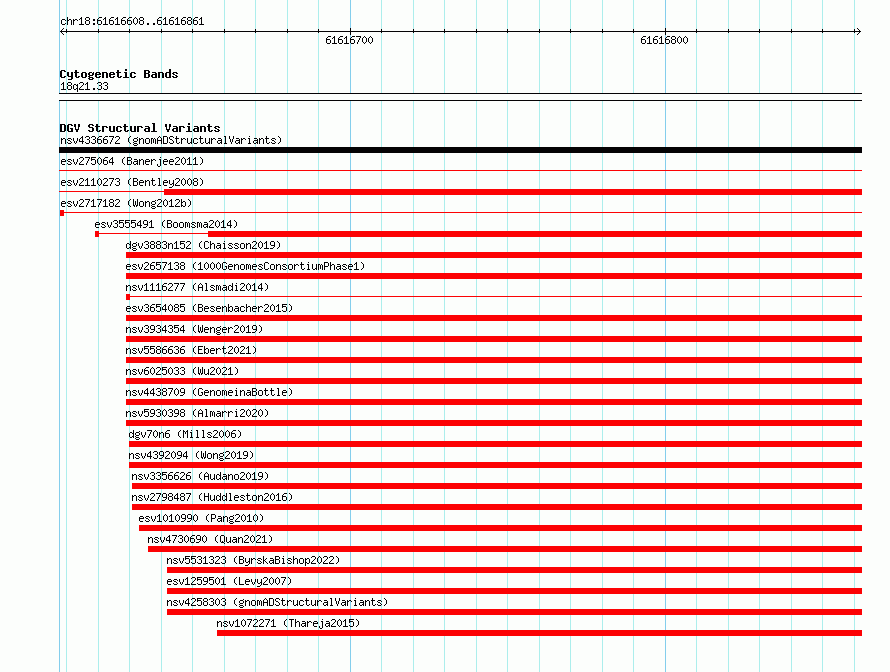Viewport: 890px width, 672px height.
Task: Click the 61616700 ruler position label
Action: point(349,40)
